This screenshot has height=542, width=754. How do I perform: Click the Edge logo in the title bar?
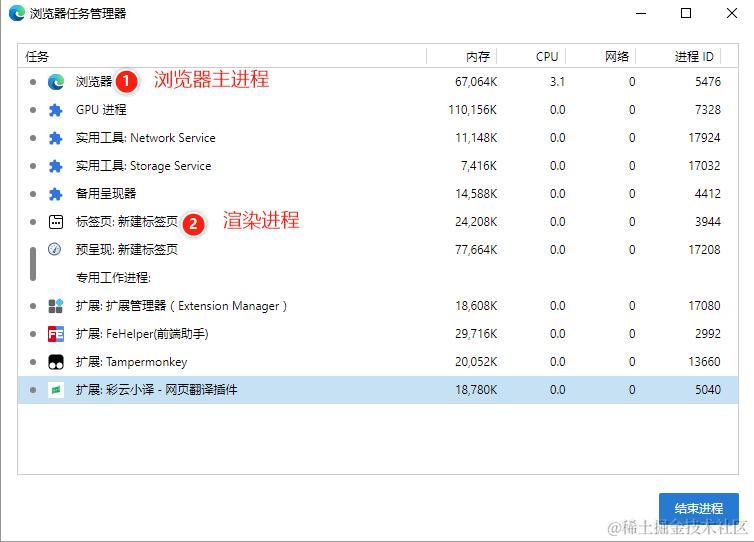pos(17,13)
